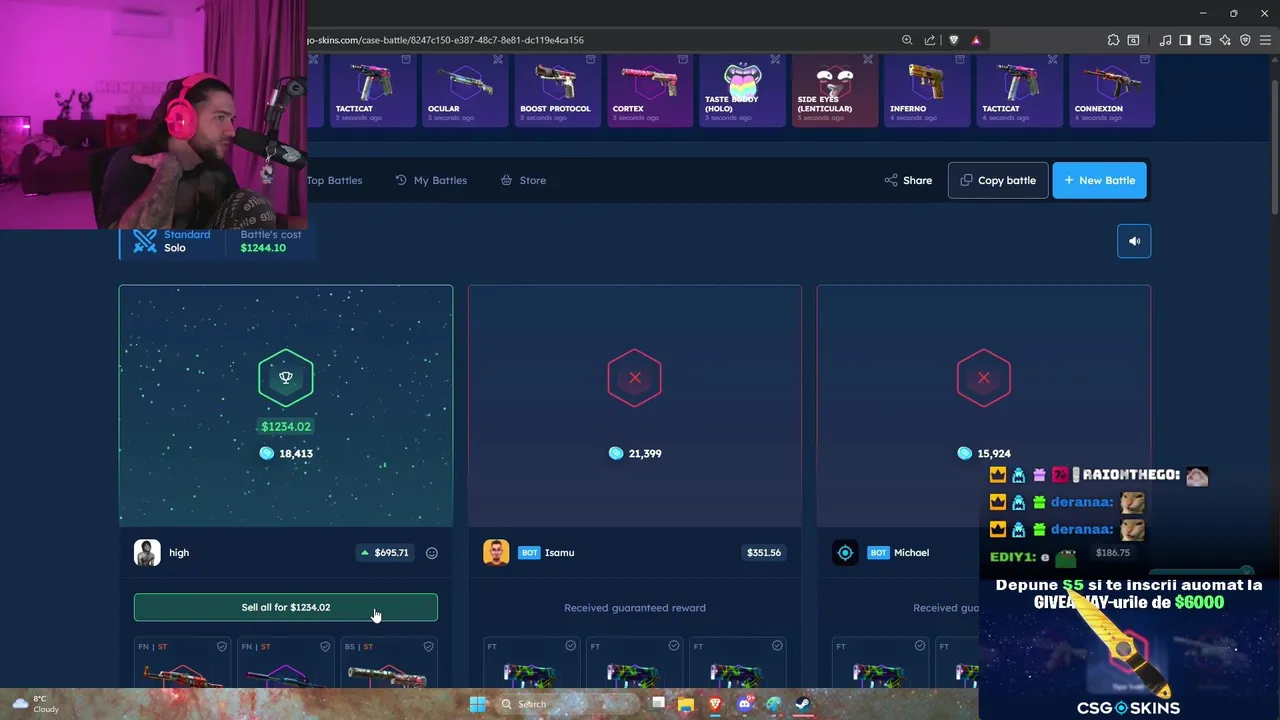Open the Brave Wallet icon

tap(1205, 40)
